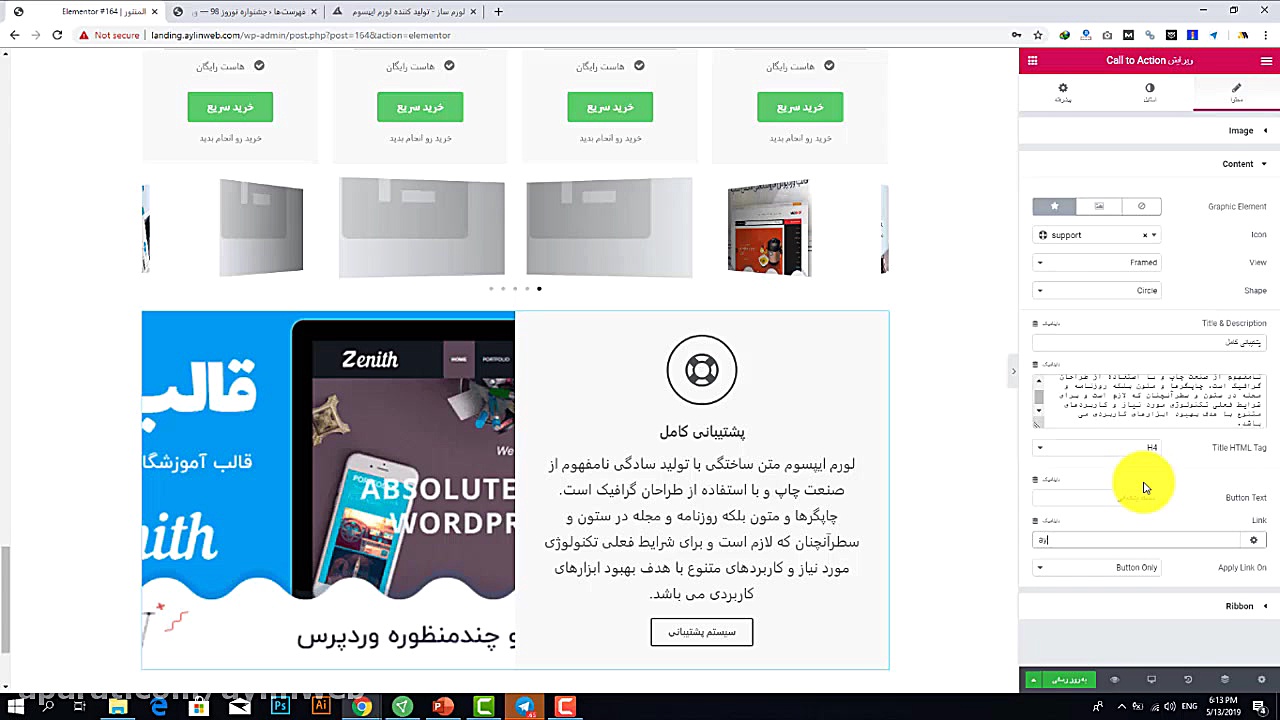Open Responsive Mode from the bottom bar

coord(1150,679)
